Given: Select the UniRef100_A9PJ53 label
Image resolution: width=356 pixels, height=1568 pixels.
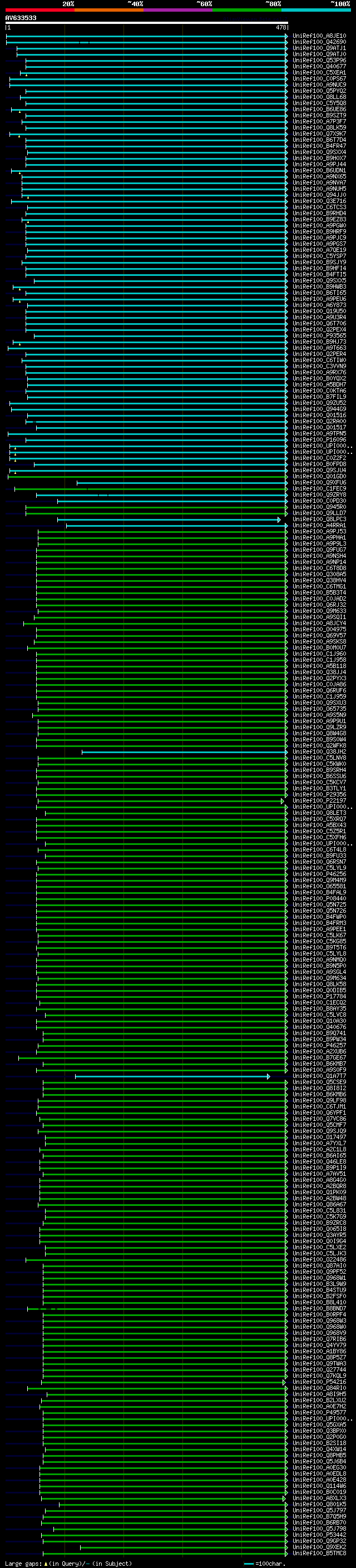Looking at the screenshot, I should coord(319,531).
